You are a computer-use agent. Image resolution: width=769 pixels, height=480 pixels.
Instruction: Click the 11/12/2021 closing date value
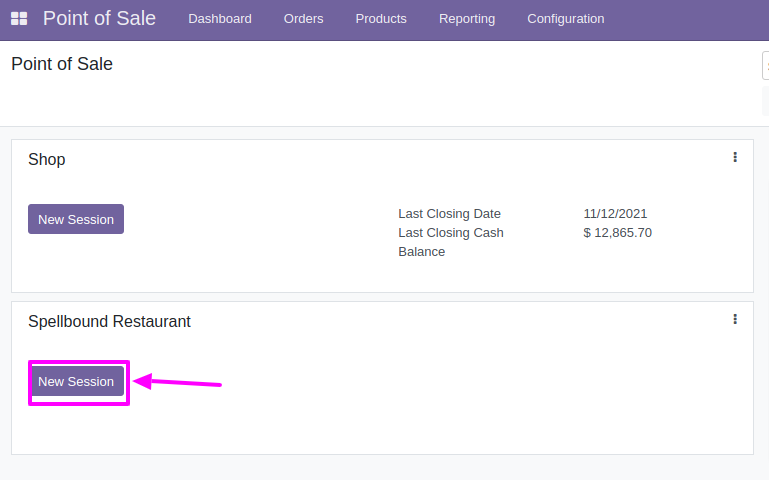coord(615,213)
